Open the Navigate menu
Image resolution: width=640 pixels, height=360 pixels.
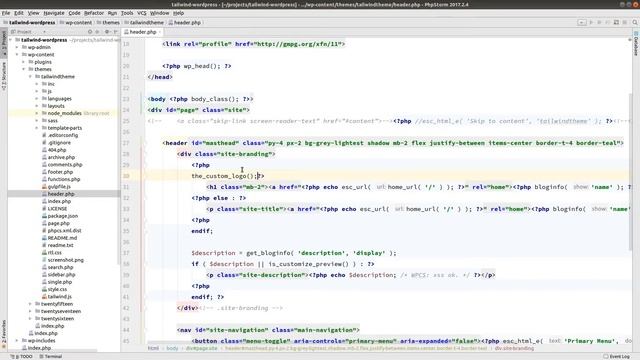(x=54, y=13)
